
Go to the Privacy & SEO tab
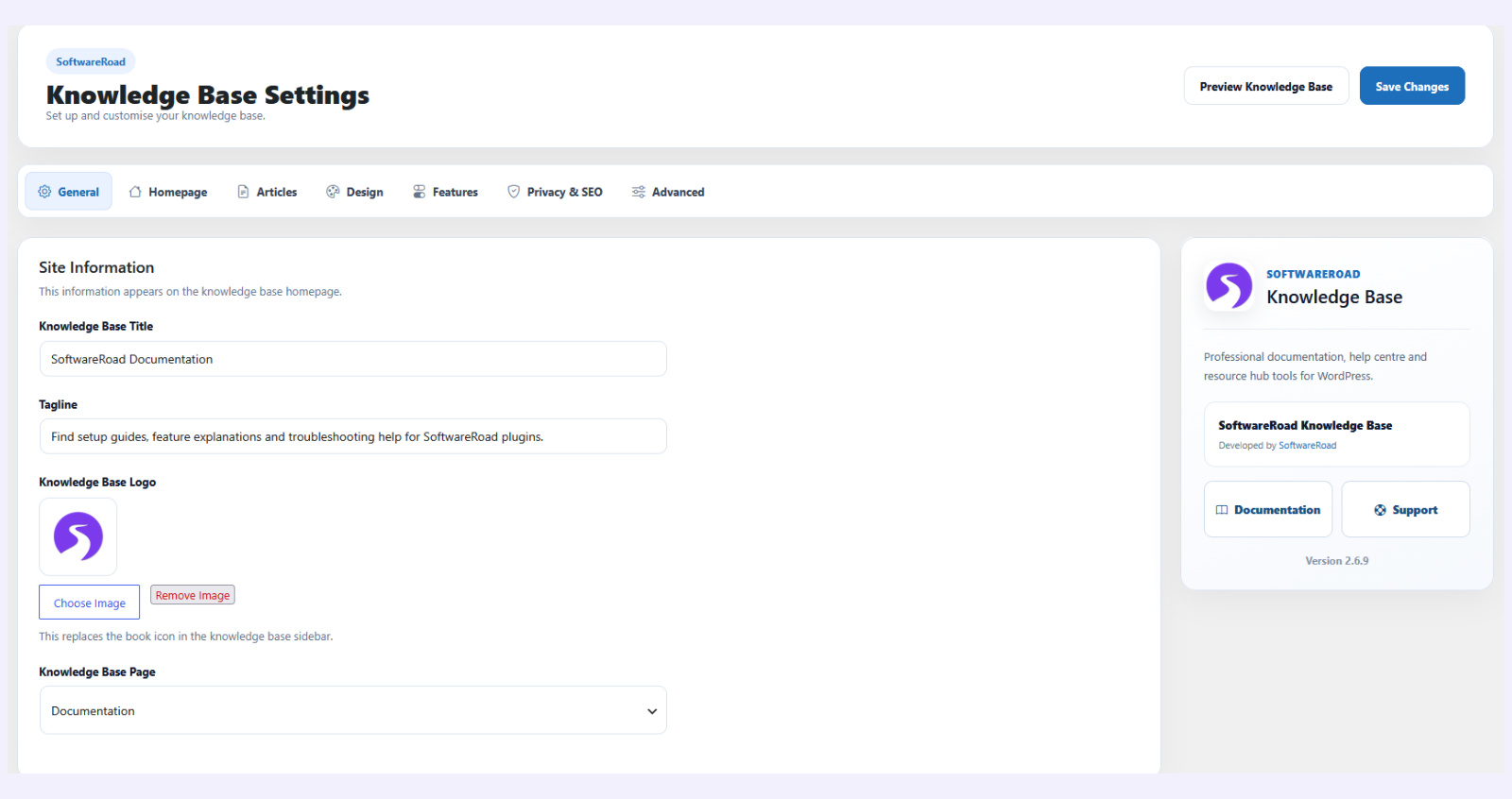[555, 192]
